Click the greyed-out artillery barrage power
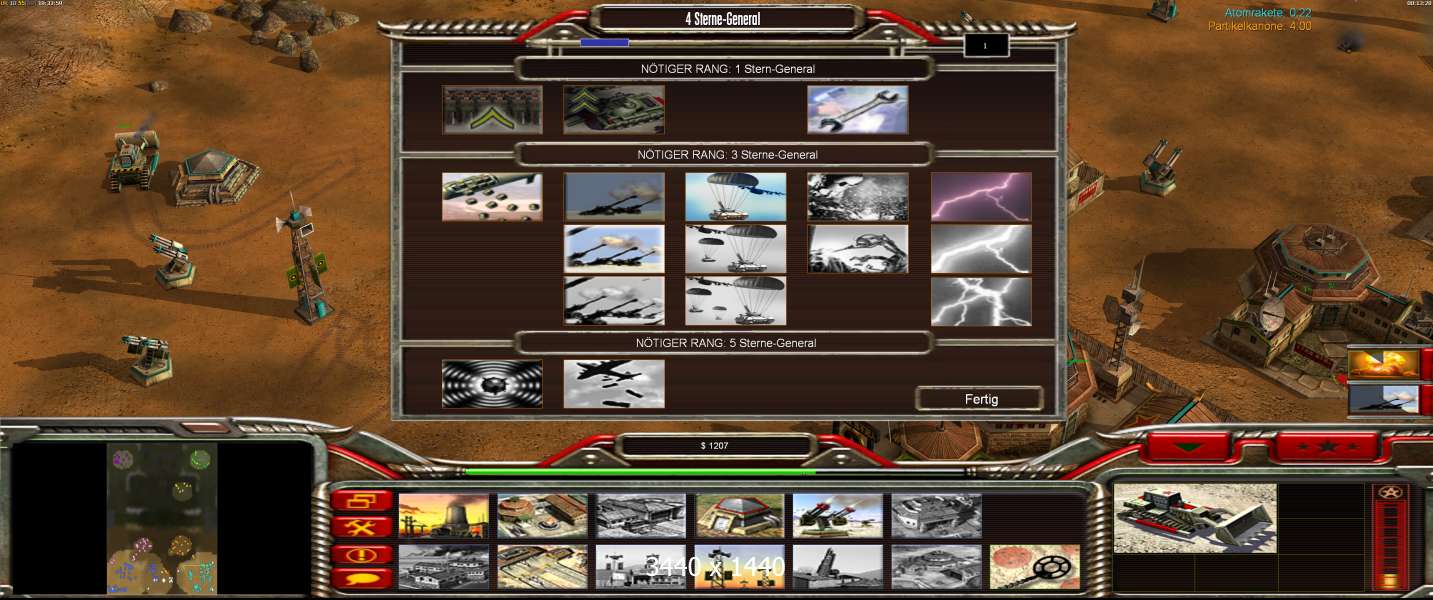Screen dimensions: 1433x600 click(x=614, y=301)
